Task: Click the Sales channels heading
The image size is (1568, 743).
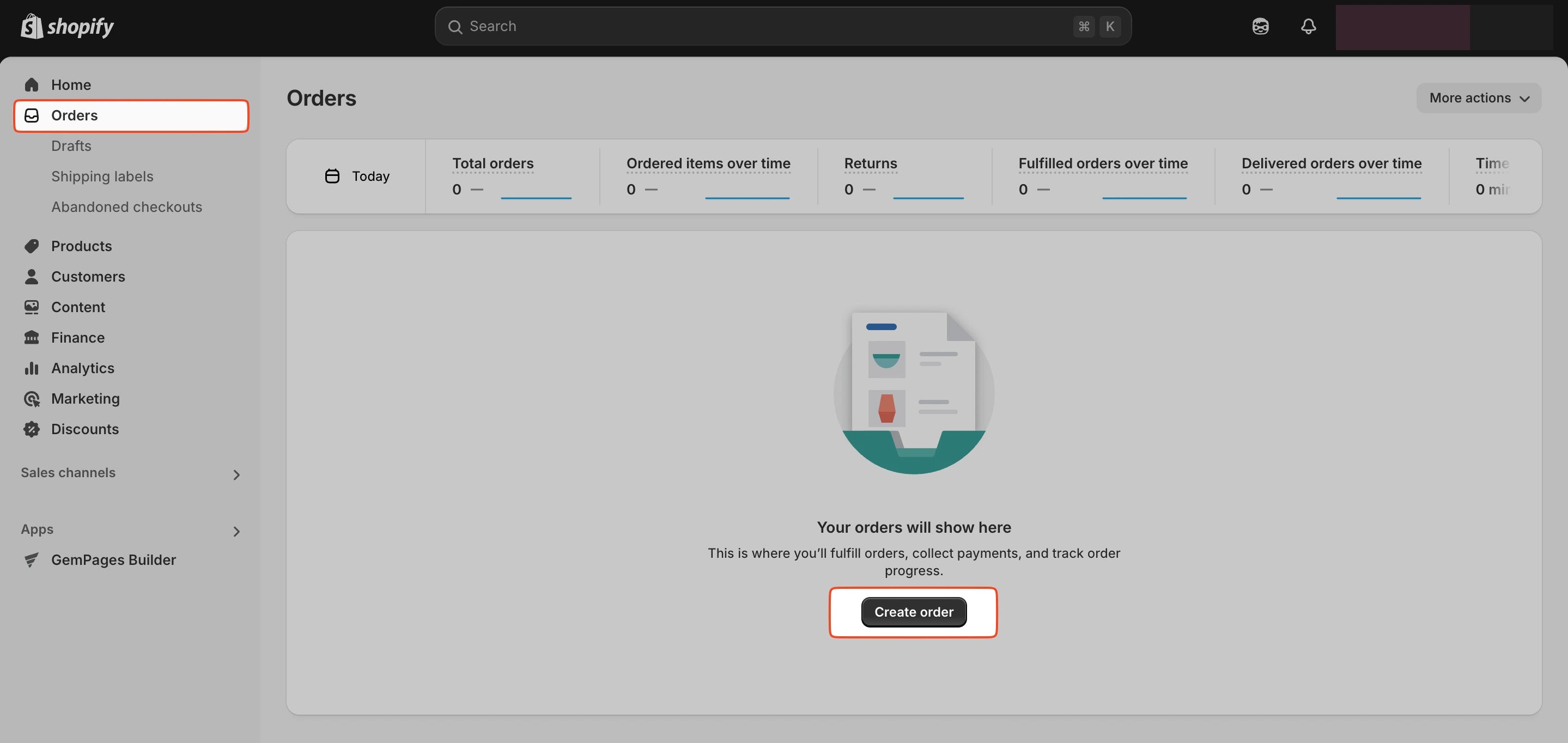Action: coord(68,473)
